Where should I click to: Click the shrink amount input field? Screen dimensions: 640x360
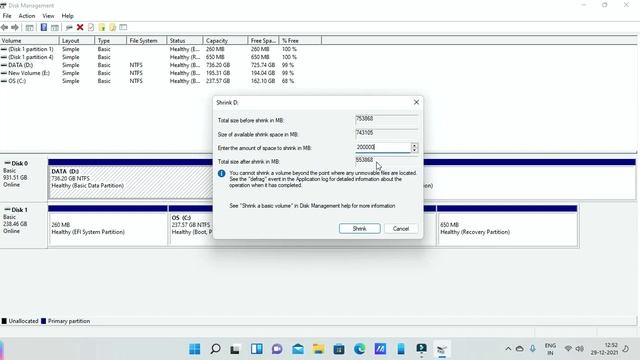pyautogui.click(x=383, y=147)
